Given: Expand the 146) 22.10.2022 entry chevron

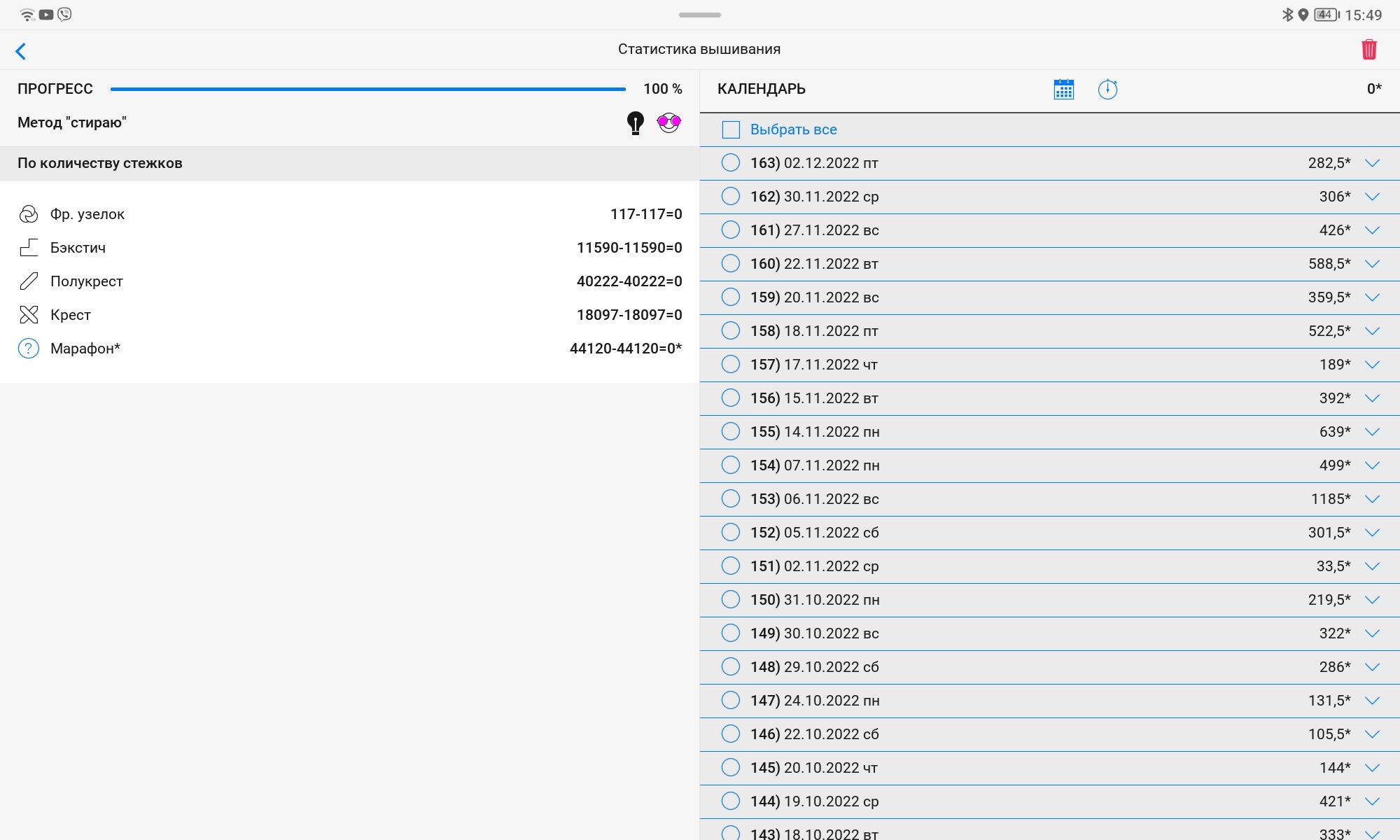Looking at the screenshot, I should [1372, 734].
